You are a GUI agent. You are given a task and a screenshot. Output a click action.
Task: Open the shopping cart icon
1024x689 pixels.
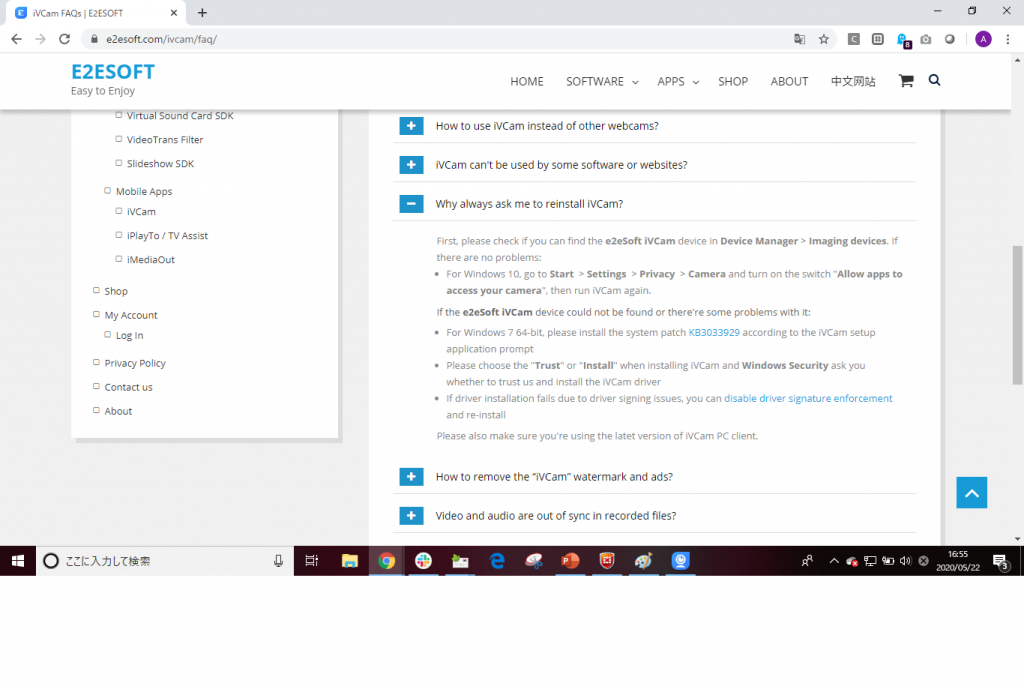[906, 81]
